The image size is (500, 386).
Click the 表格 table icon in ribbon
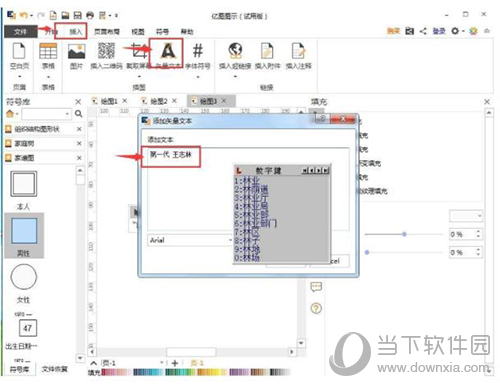(48, 51)
